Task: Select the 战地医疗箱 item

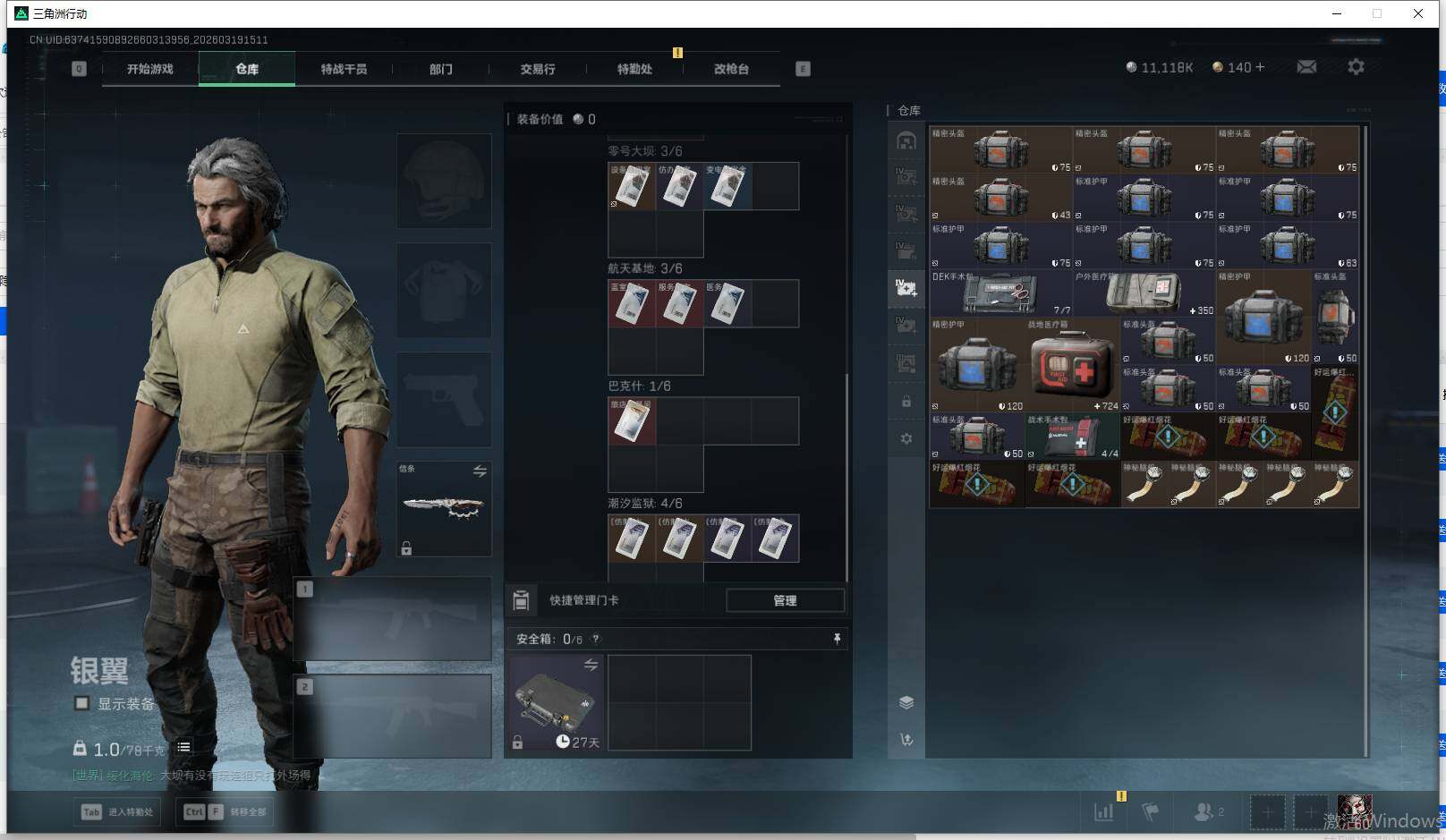Action: (x=1072, y=365)
